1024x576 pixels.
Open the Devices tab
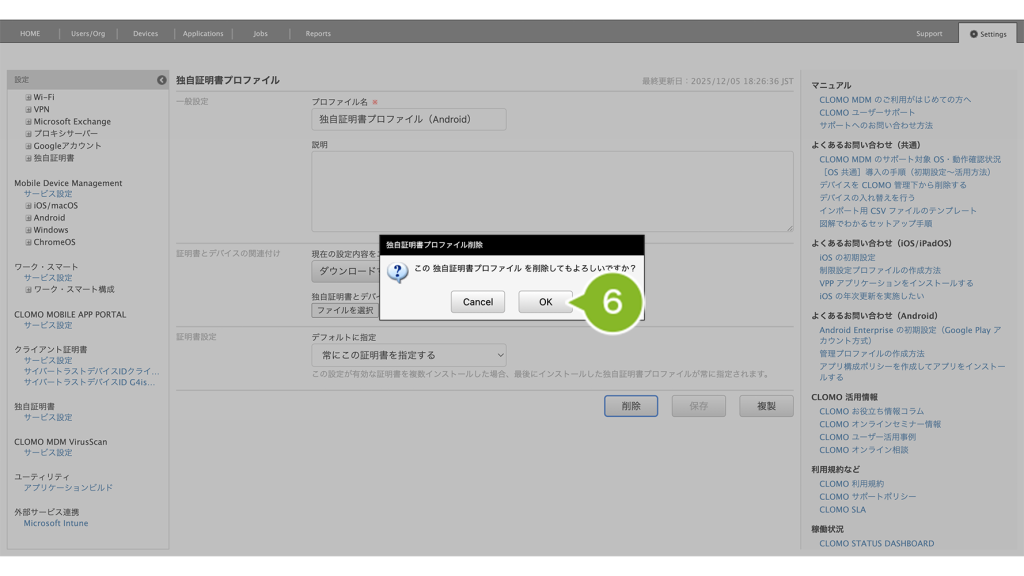[145, 34]
